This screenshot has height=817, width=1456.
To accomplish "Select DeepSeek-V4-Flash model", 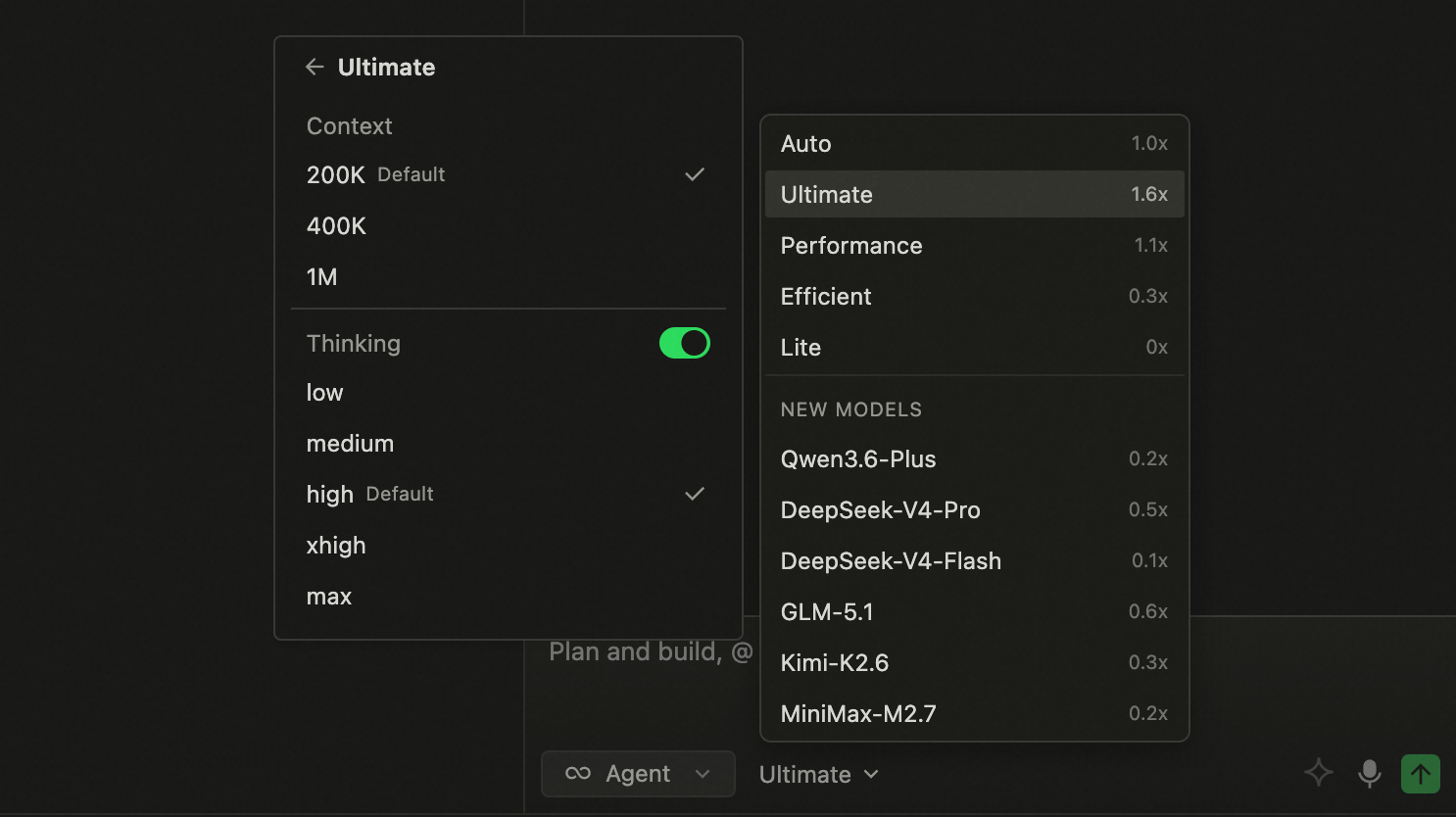I will tap(975, 560).
